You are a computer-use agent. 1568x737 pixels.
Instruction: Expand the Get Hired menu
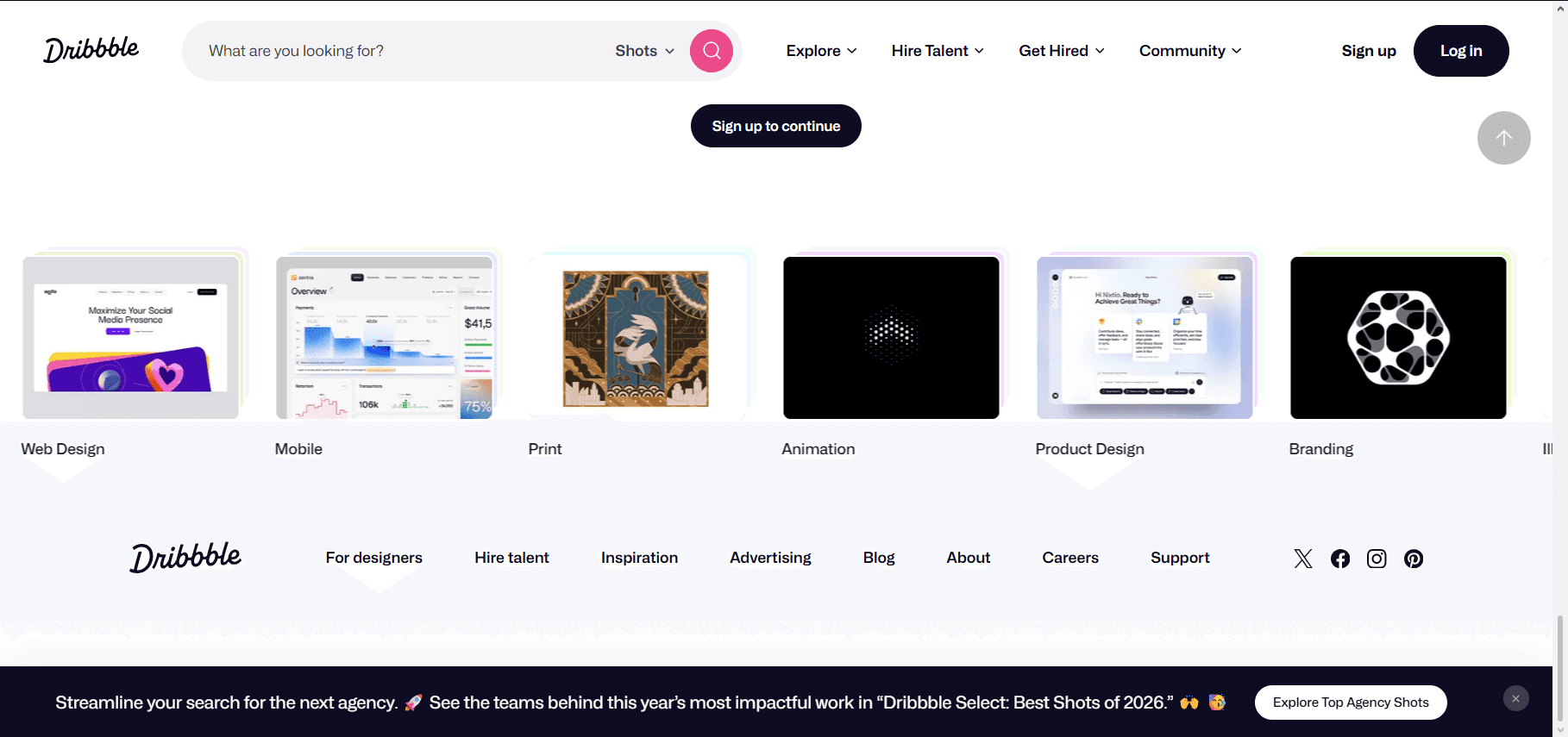tap(1062, 51)
